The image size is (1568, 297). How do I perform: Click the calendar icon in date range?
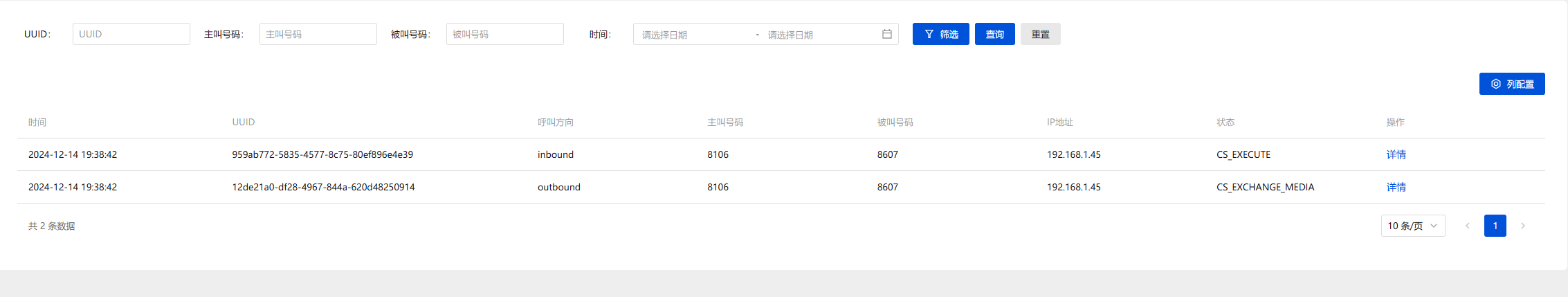click(x=886, y=34)
